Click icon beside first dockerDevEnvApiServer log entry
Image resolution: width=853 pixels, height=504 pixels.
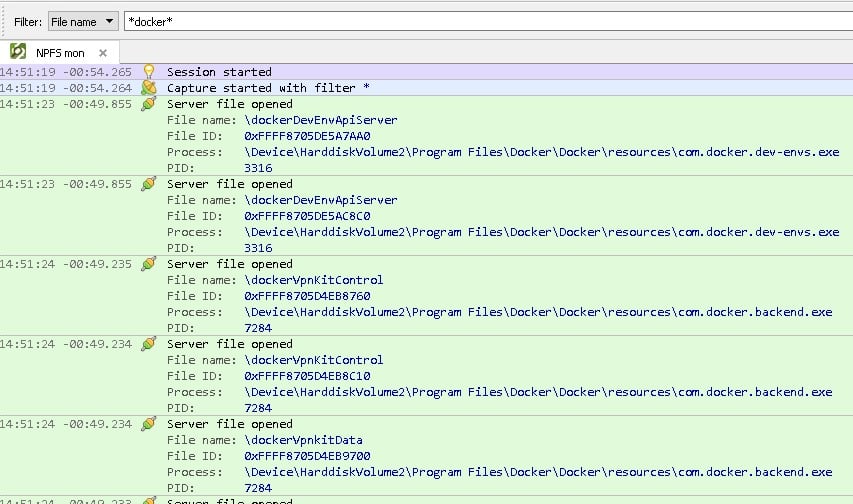tap(149, 104)
